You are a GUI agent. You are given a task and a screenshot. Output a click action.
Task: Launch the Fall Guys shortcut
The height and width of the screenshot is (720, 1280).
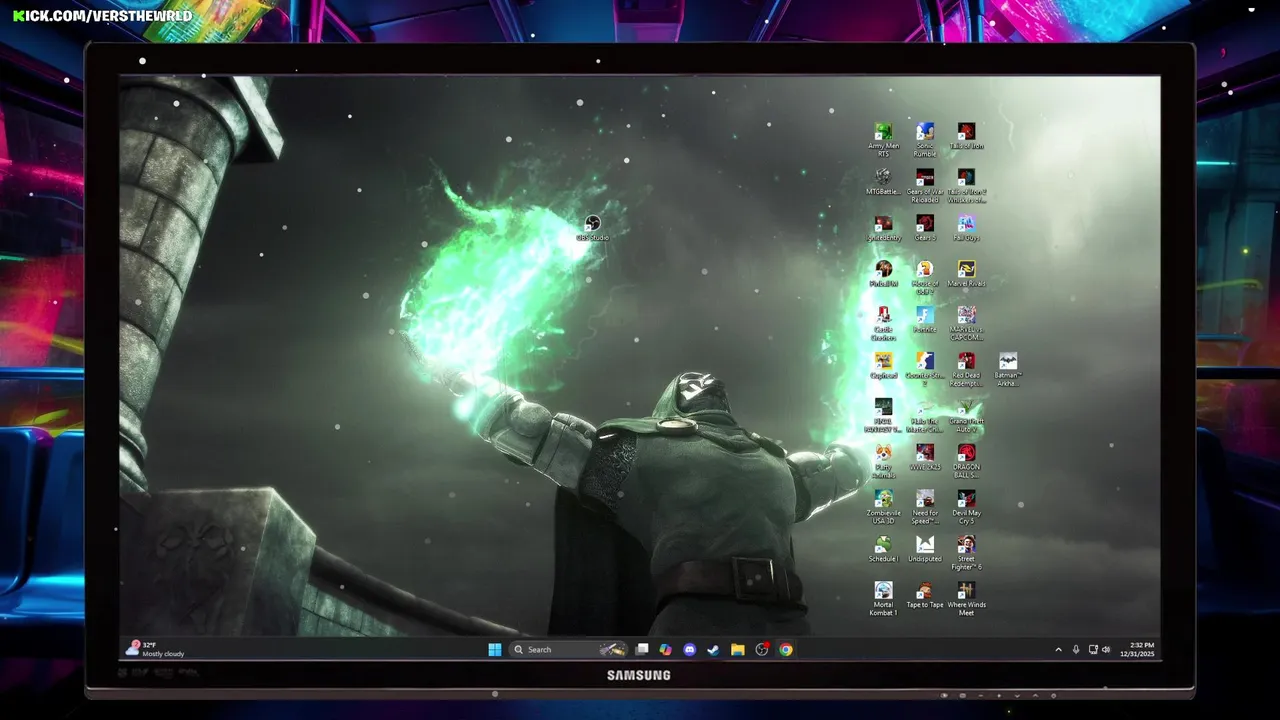966,228
